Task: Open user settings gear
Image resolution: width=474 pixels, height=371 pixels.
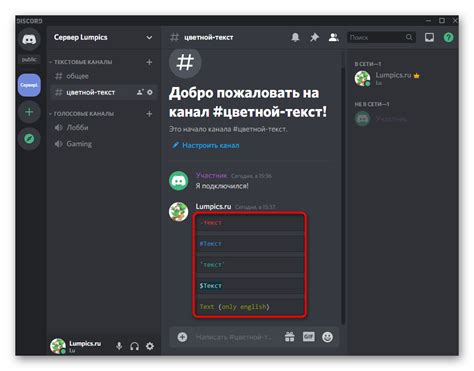Action: point(150,346)
